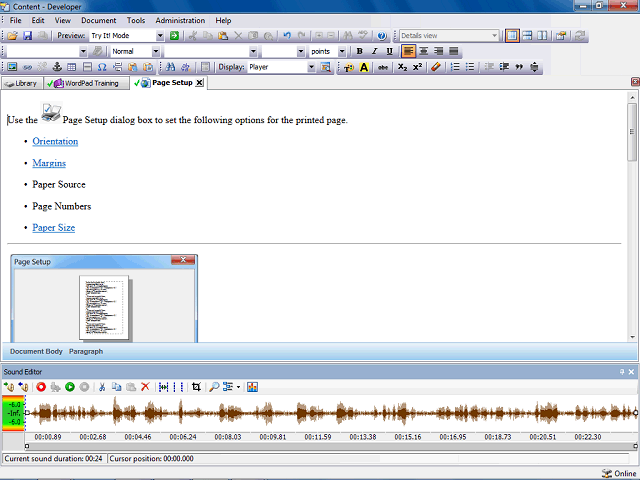Viewport: 640px width, 480px height.
Task: Click the waveform at 00:11.59
Action: click(318, 413)
